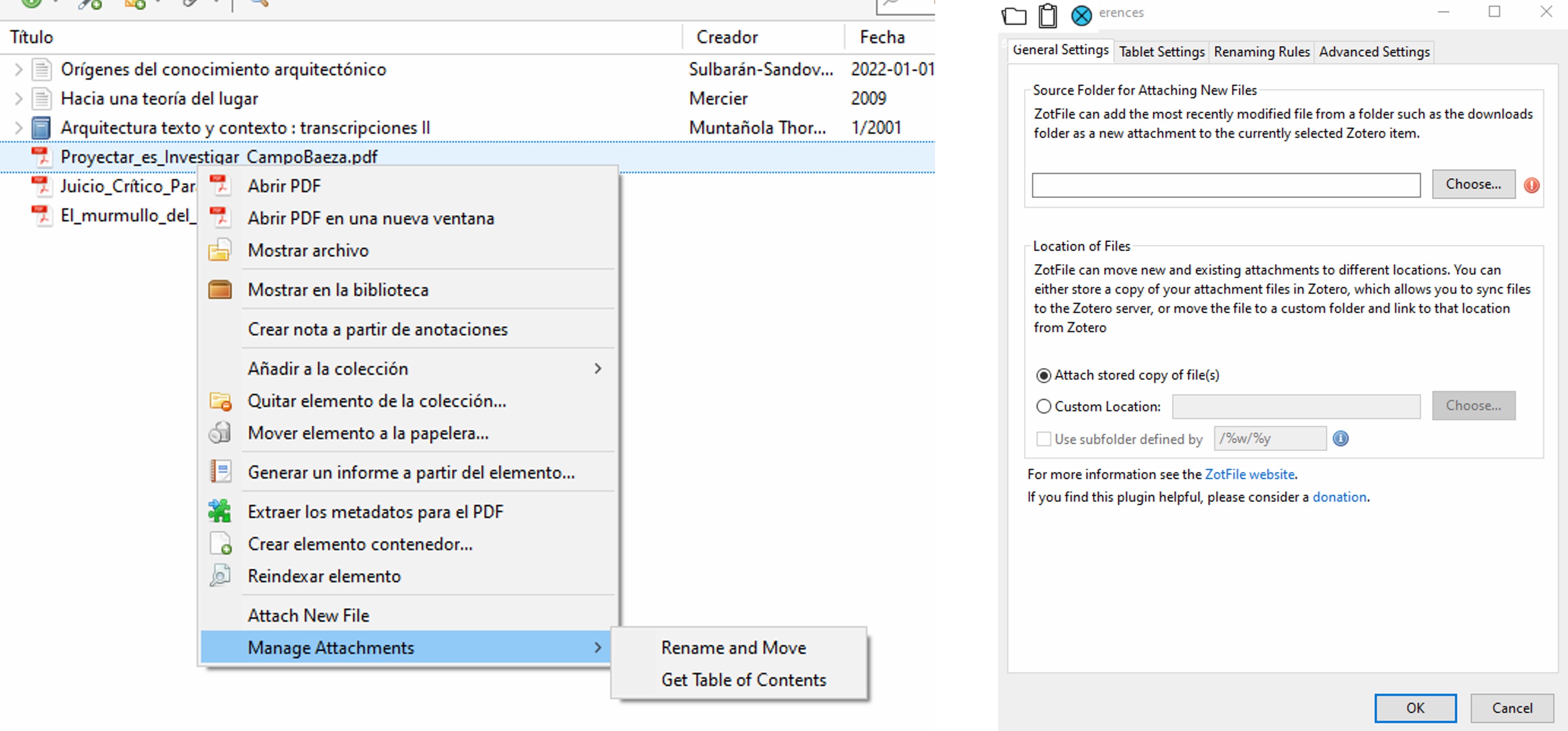Click the folder icon for Mostrar archivo
Image resolution: width=1568 pixels, height=731 pixels.
219,251
